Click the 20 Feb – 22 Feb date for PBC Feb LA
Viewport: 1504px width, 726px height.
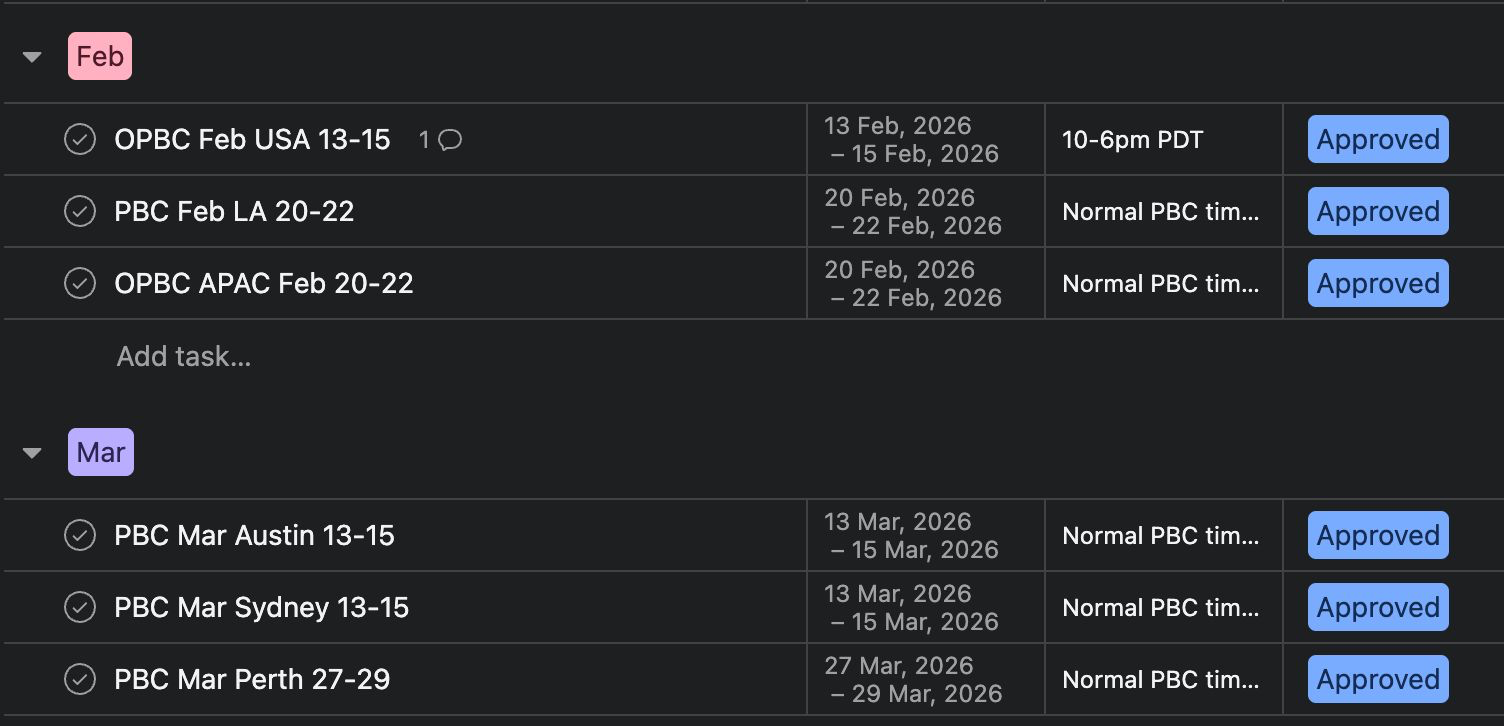pos(912,212)
